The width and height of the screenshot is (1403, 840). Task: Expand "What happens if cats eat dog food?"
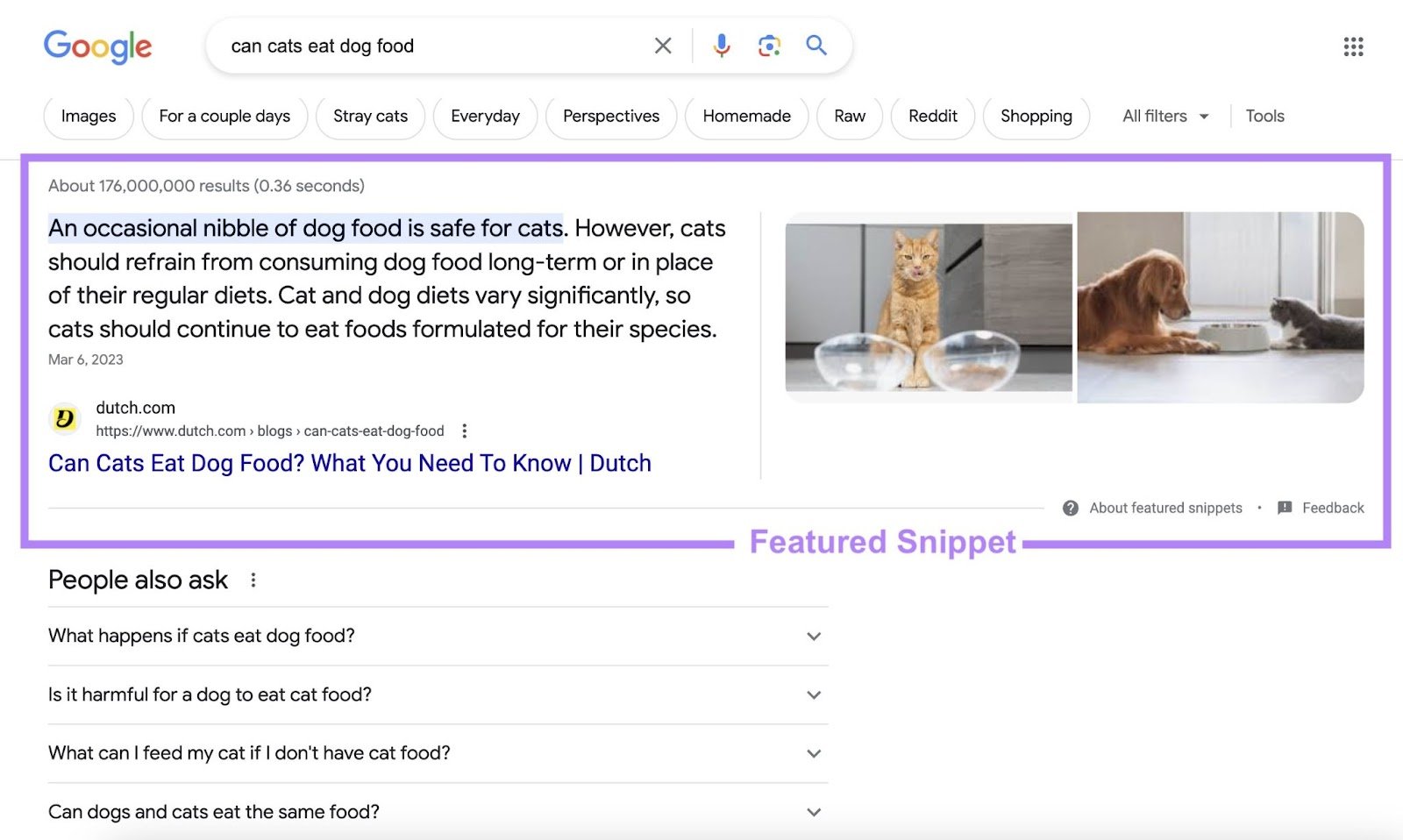(813, 637)
